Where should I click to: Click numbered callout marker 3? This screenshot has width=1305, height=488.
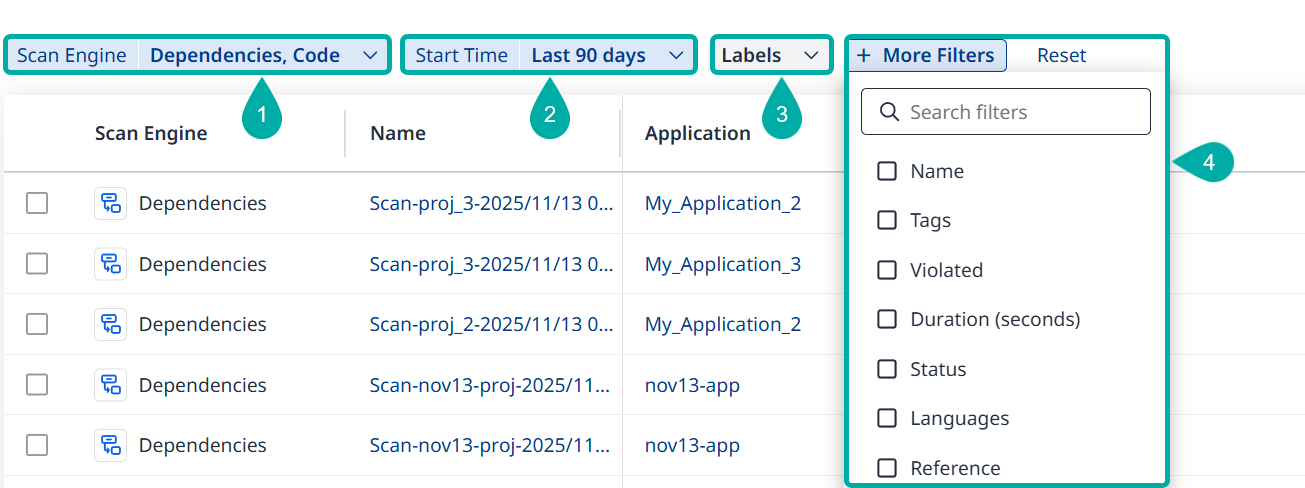pos(782,115)
